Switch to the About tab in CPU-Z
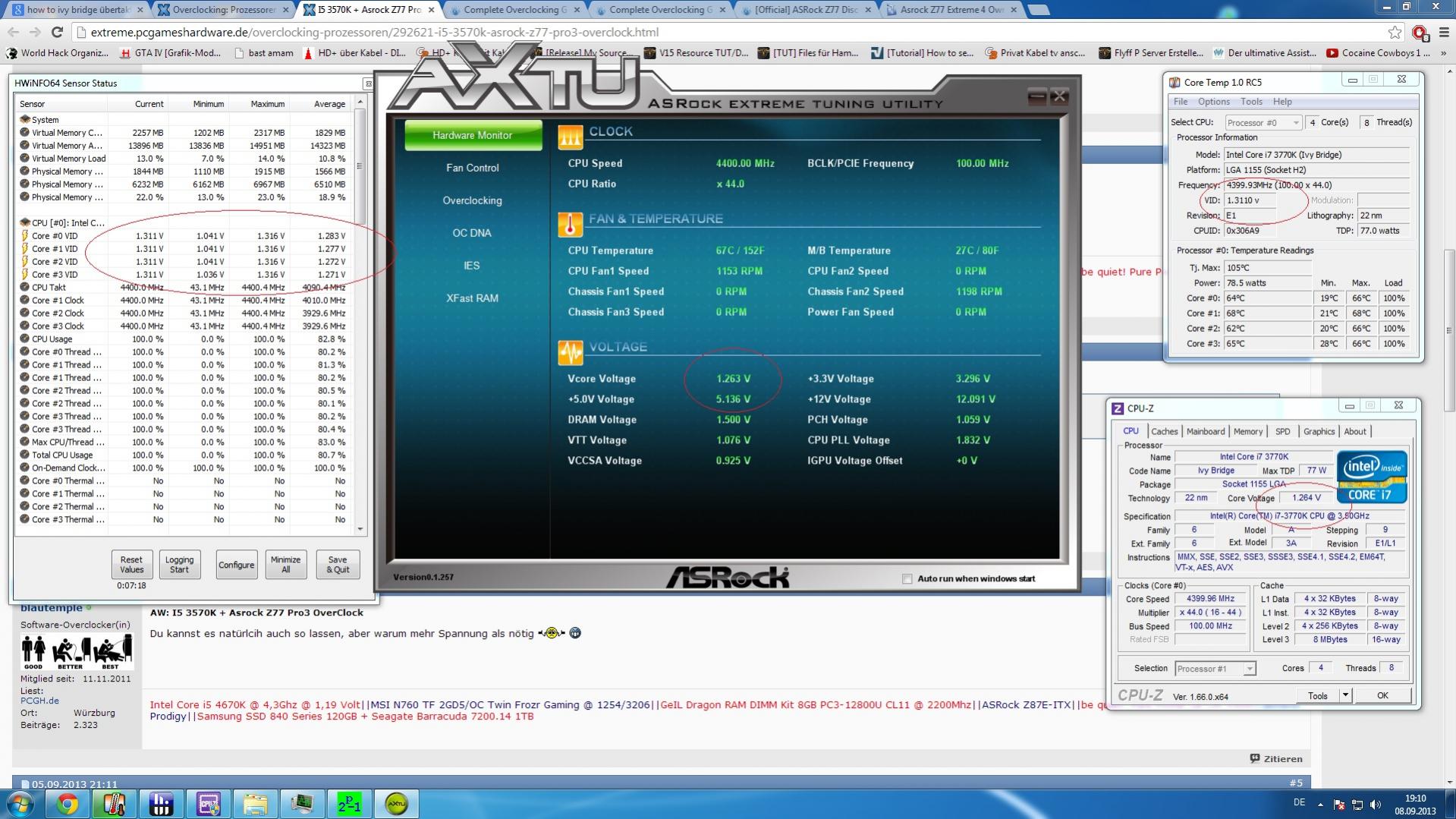Viewport: 1456px width, 819px height. pyautogui.click(x=1355, y=431)
